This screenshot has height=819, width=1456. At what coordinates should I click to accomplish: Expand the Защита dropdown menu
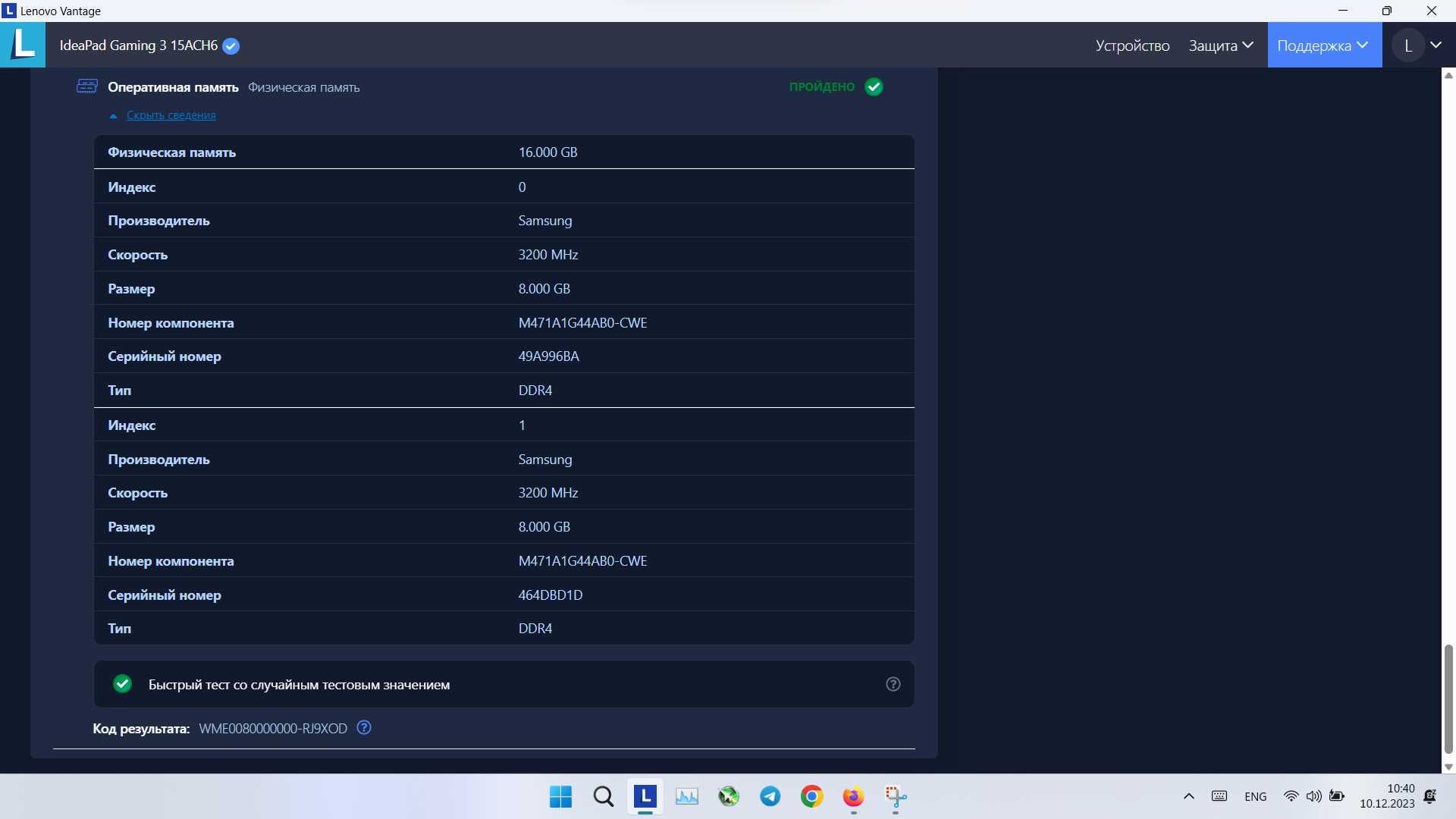1221,45
